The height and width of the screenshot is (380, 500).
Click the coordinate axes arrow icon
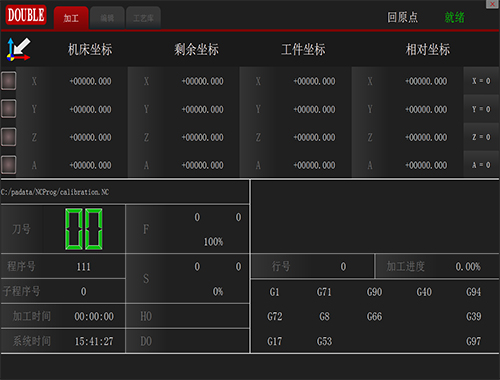click(x=19, y=49)
